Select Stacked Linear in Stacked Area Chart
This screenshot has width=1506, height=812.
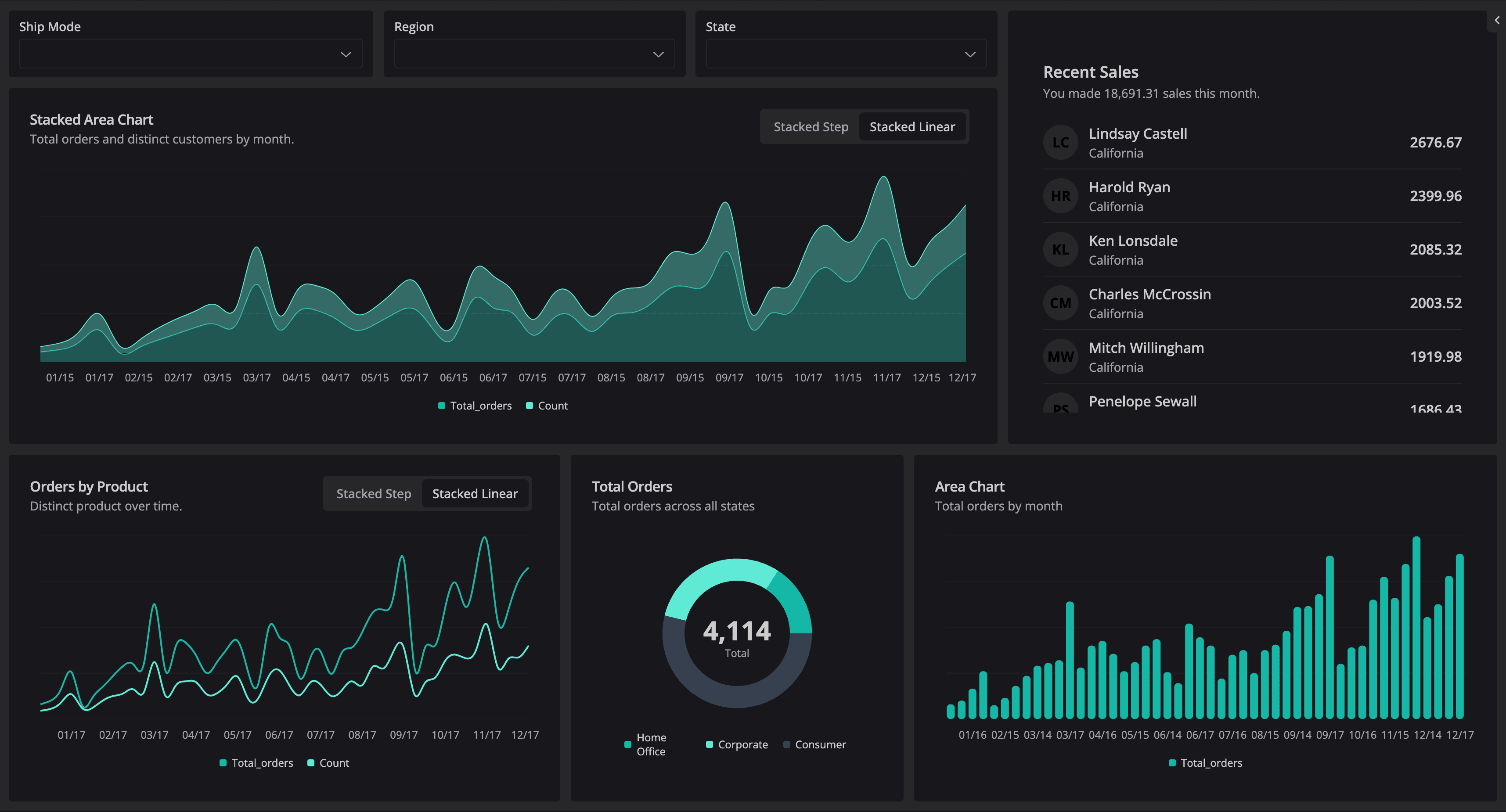[x=912, y=127]
